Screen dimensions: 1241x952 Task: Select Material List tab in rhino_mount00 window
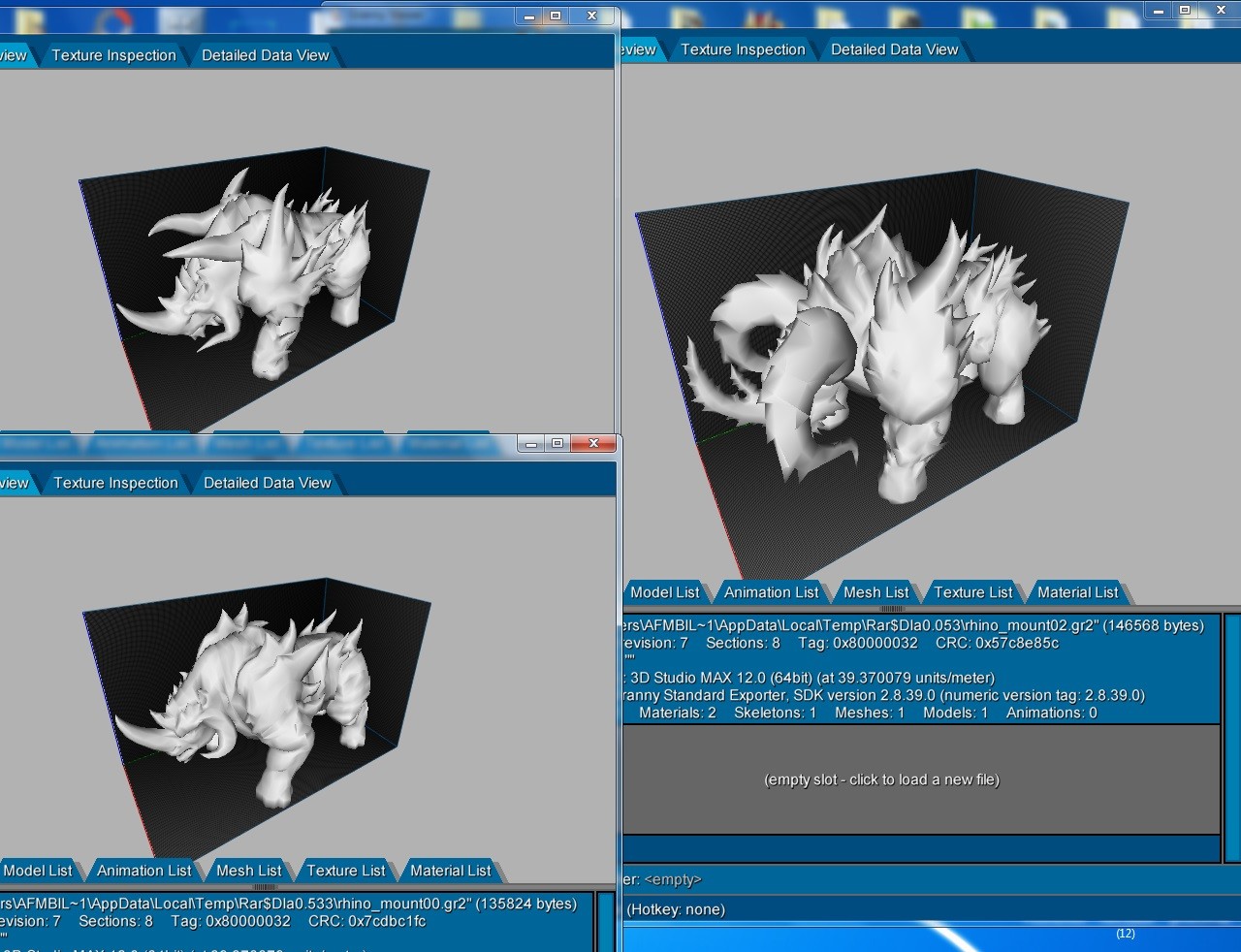coord(450,871)
